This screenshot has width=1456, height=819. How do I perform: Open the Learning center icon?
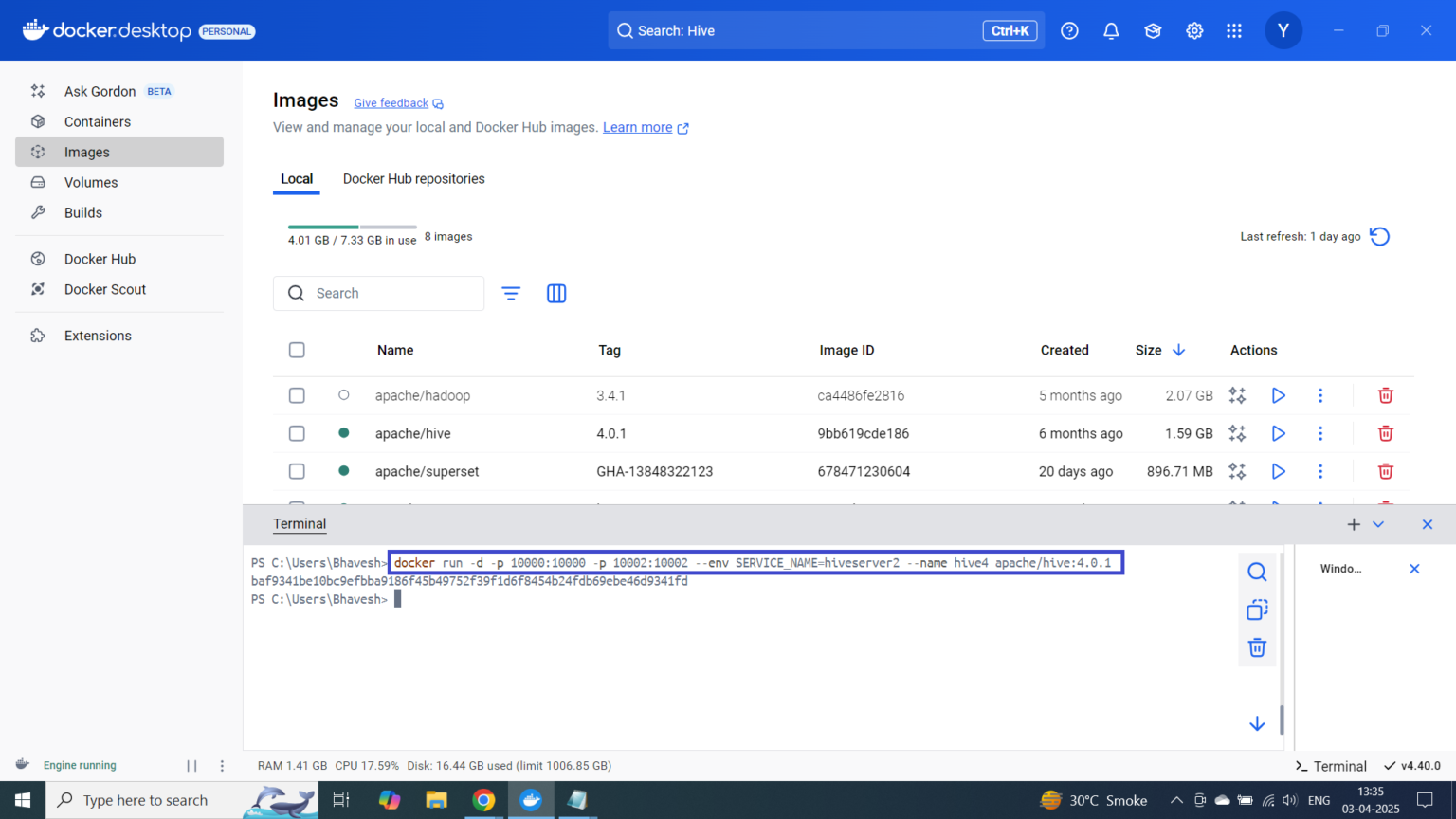pyautogui.click(x=1153, y=30)
